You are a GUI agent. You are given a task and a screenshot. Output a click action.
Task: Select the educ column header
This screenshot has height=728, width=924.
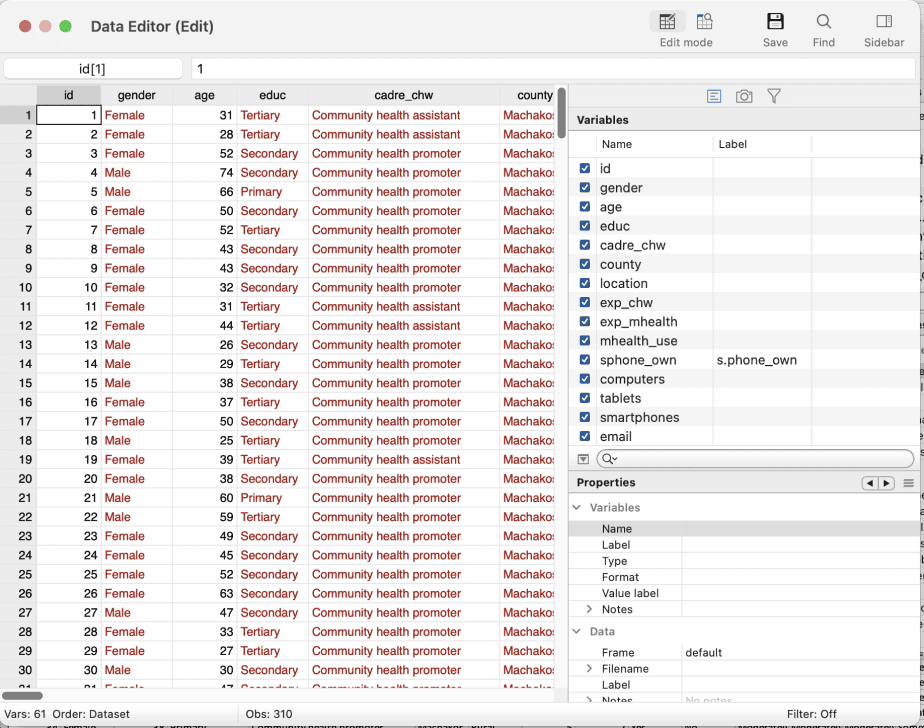pyautogui.click(x=272, y=95)
